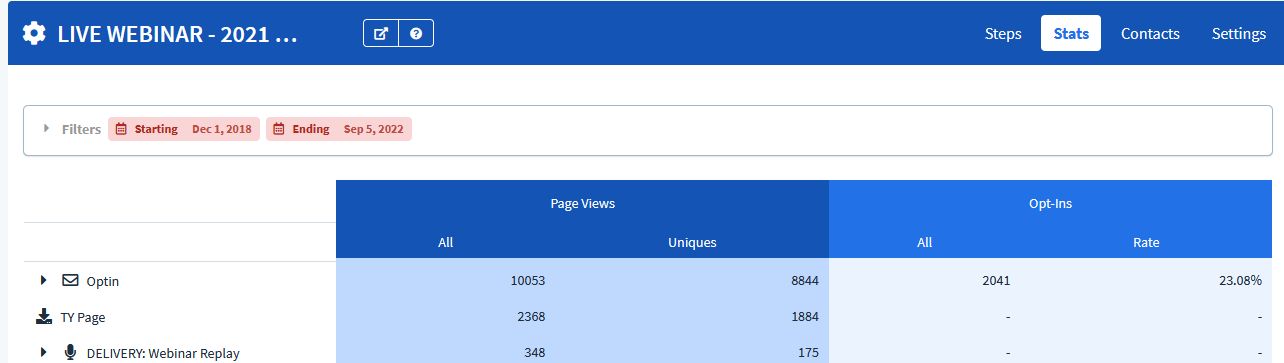The width and height of the screenshot is (1284, 363).
Task: Click the TY Page step name
Action: pyautogui.click(x=83, y=317)
